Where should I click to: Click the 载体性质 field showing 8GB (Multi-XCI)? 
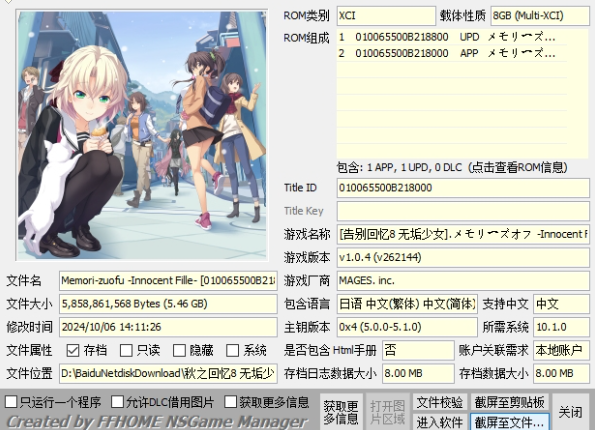click(540, 16)
